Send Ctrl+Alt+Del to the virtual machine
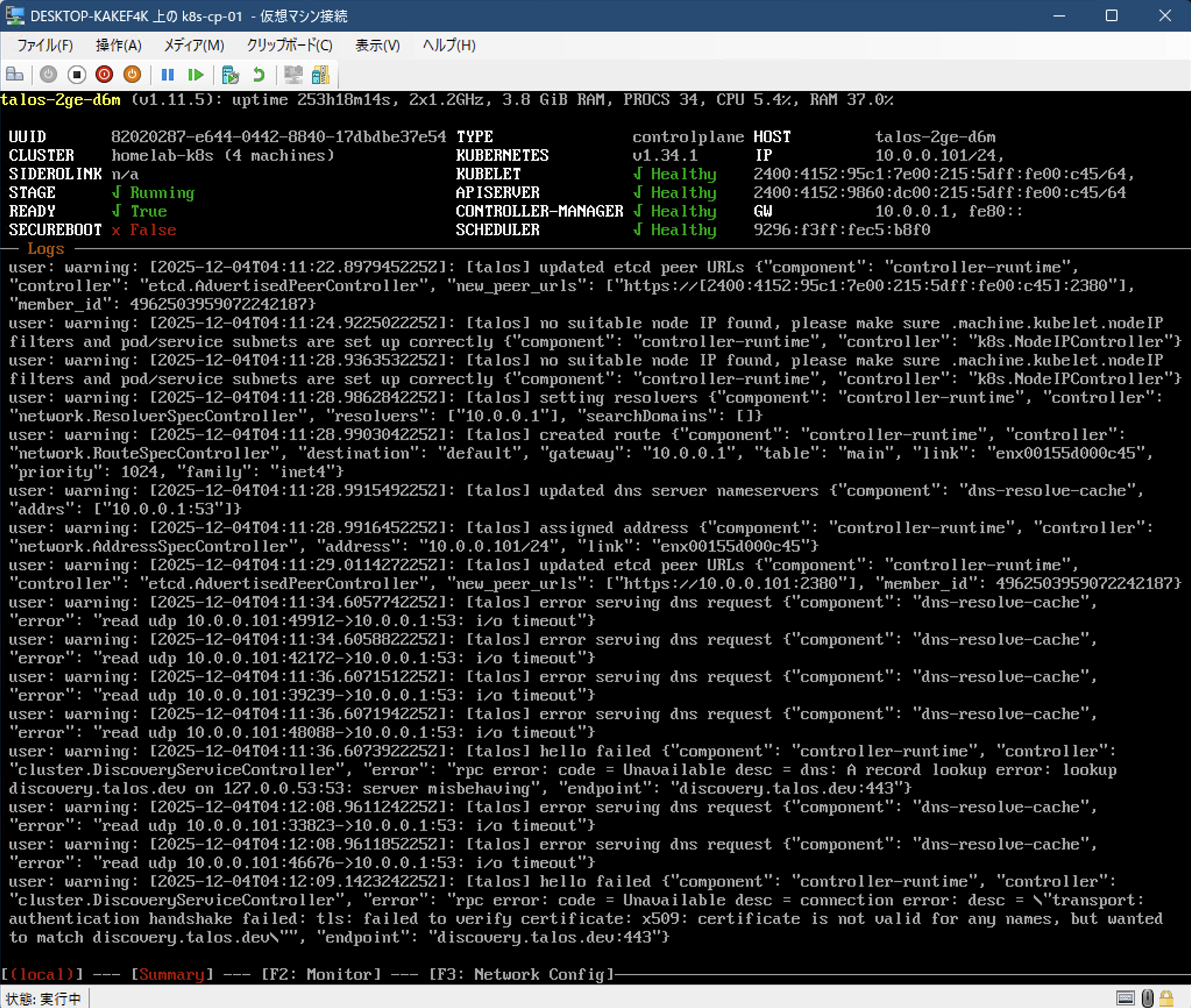The height and width of the screenshot is (1008, 1191). point(15,74)
